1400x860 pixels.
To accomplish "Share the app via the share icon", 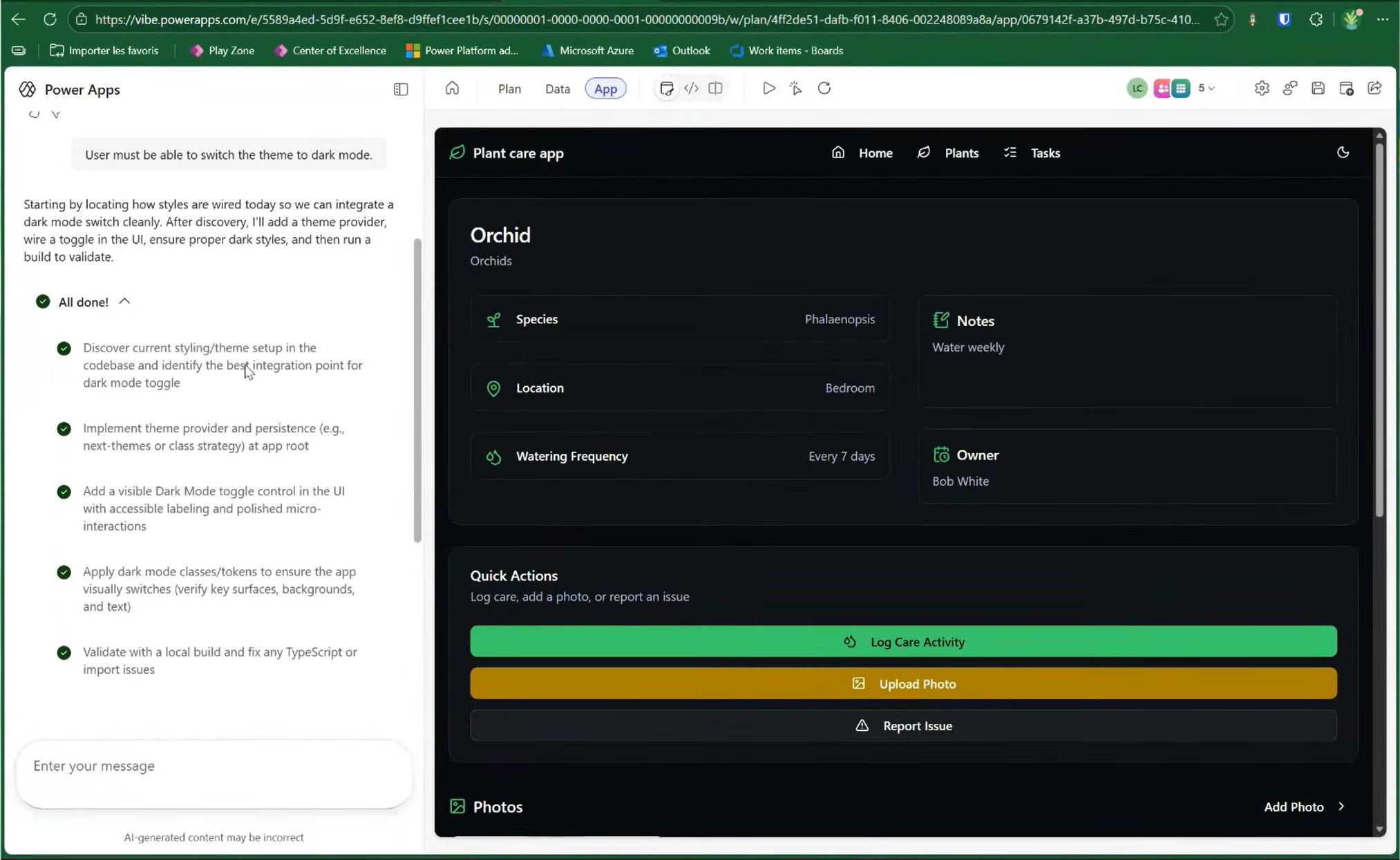I will tap(1374, 88).
